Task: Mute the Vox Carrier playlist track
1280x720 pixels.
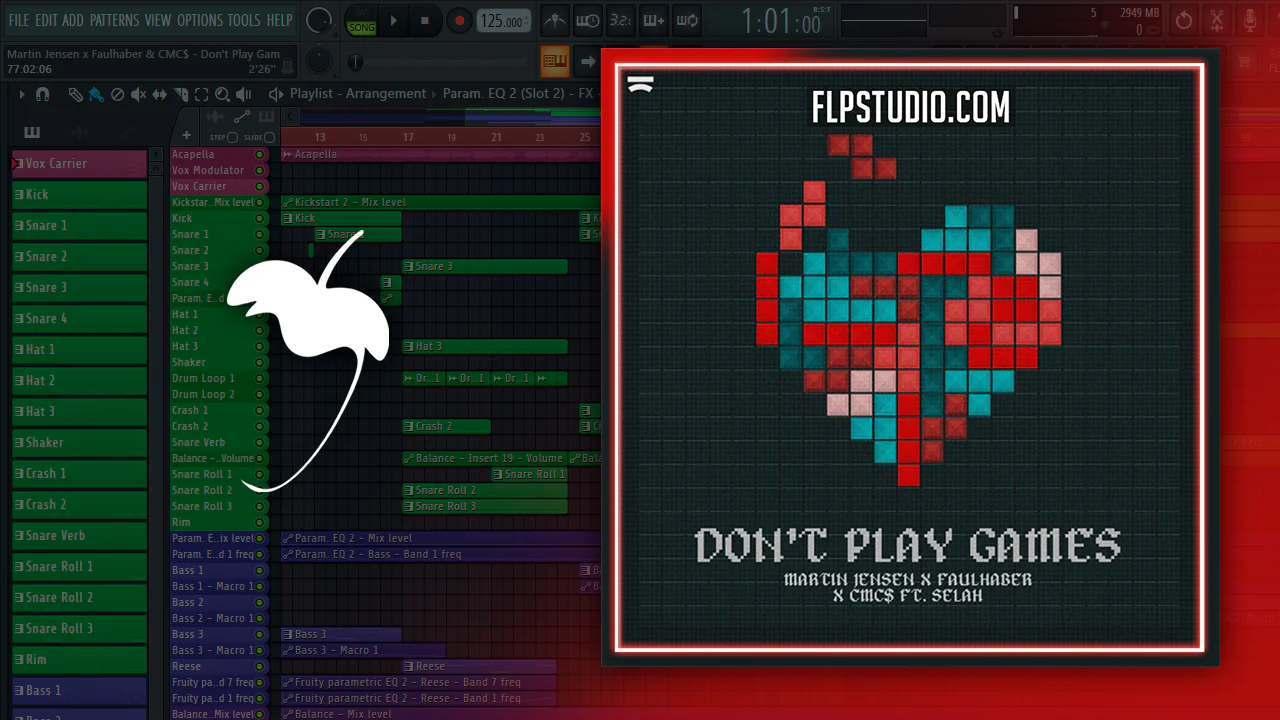Action: [x=260, y=186]
